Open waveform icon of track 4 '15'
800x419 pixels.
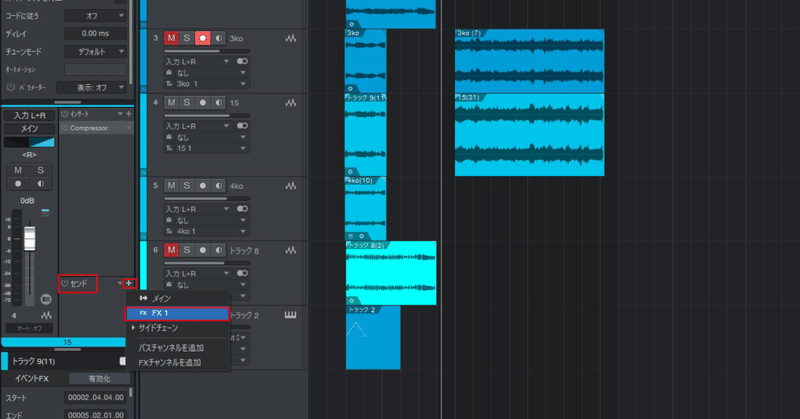pos(291,103)
